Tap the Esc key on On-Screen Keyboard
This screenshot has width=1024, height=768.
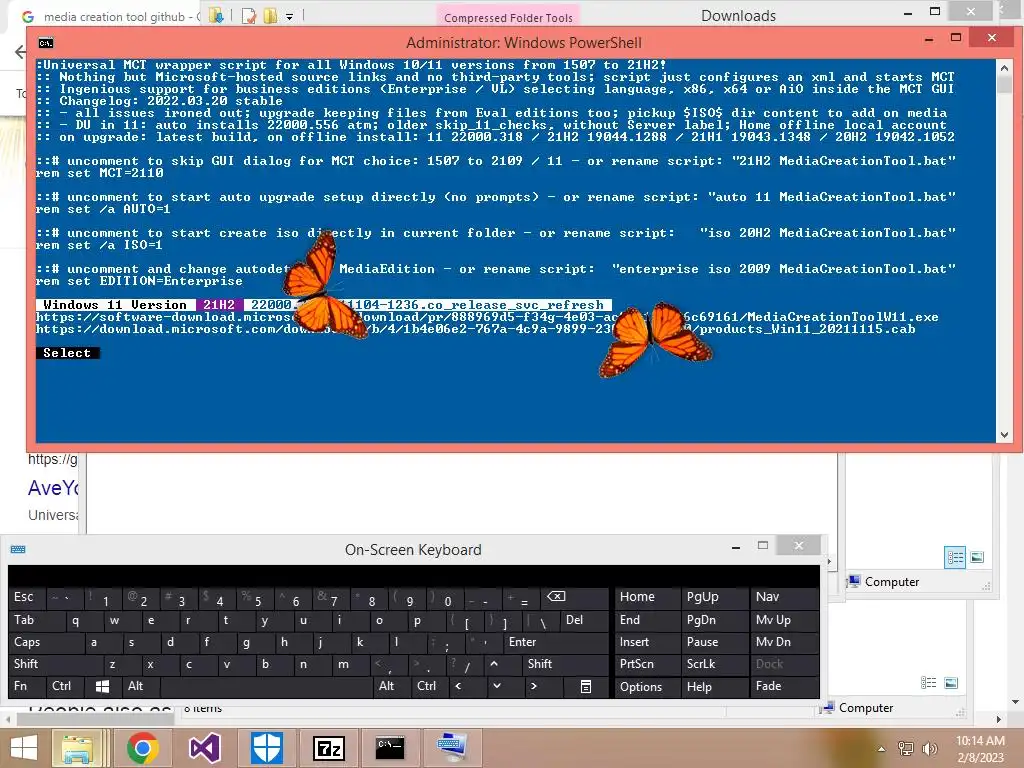[x=27, y=597]
